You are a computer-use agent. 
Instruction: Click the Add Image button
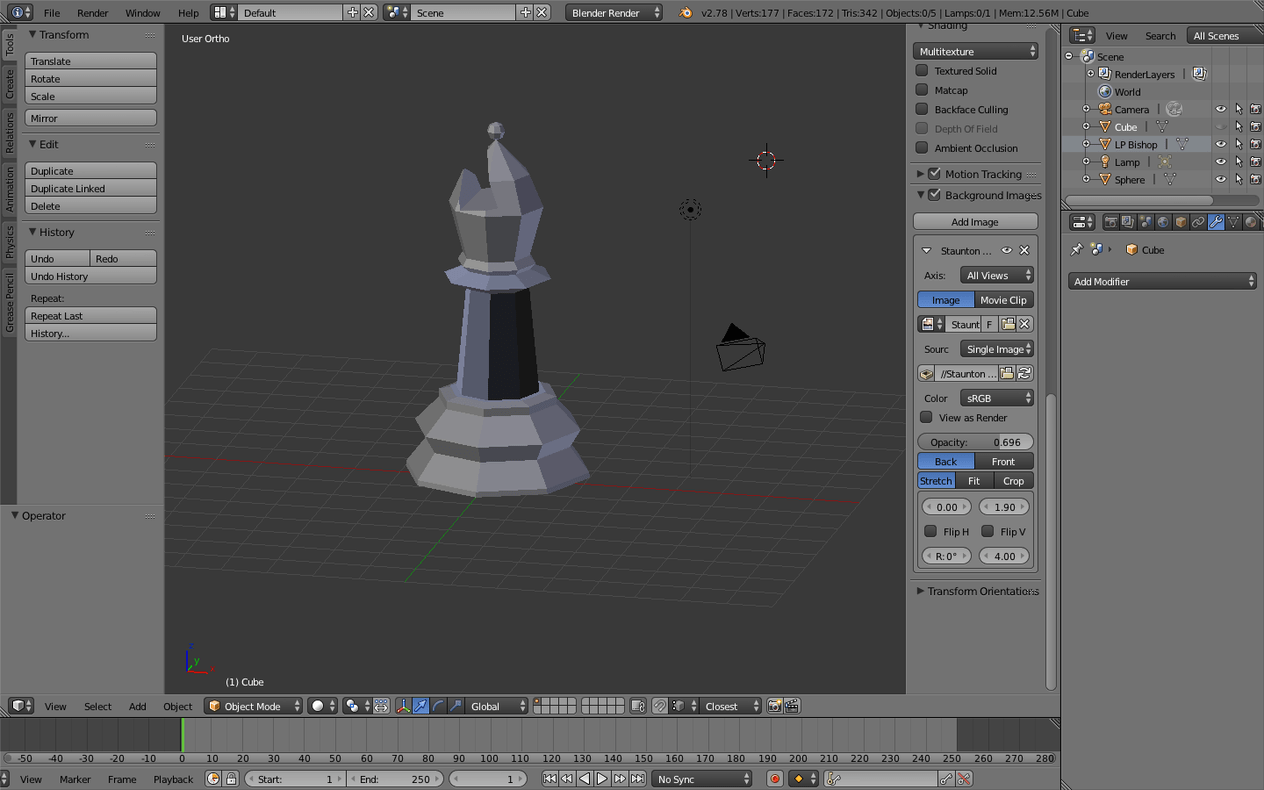coord(974,222)
